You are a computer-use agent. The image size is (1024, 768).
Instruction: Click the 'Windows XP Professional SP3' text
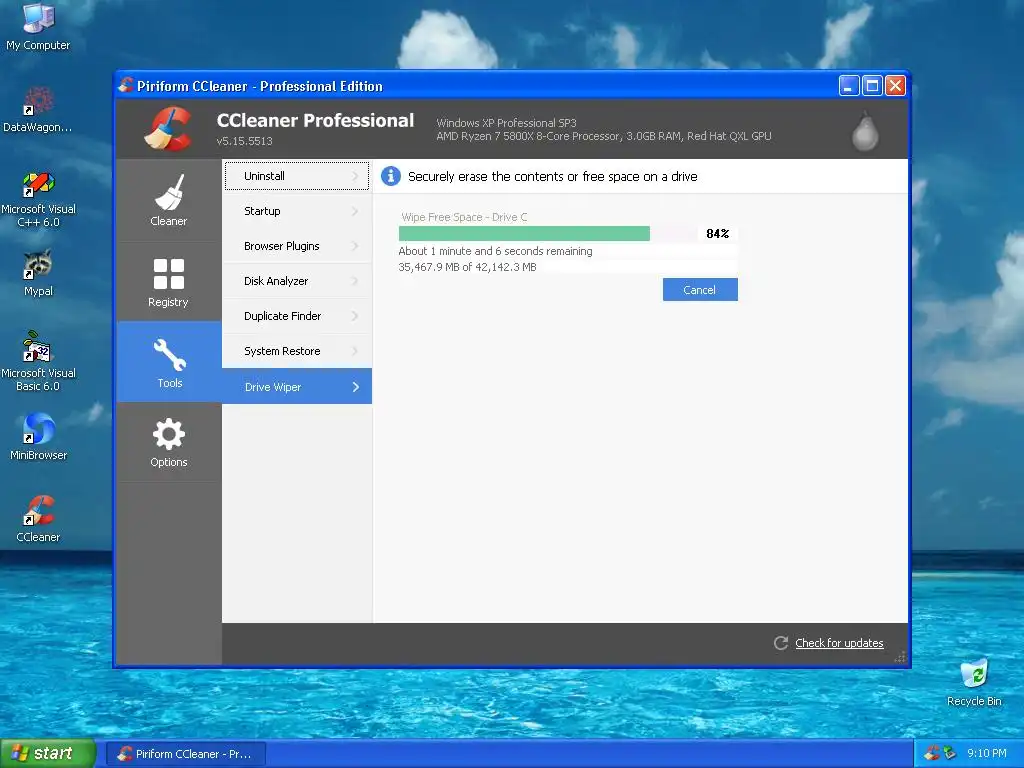tap(506, 123)
